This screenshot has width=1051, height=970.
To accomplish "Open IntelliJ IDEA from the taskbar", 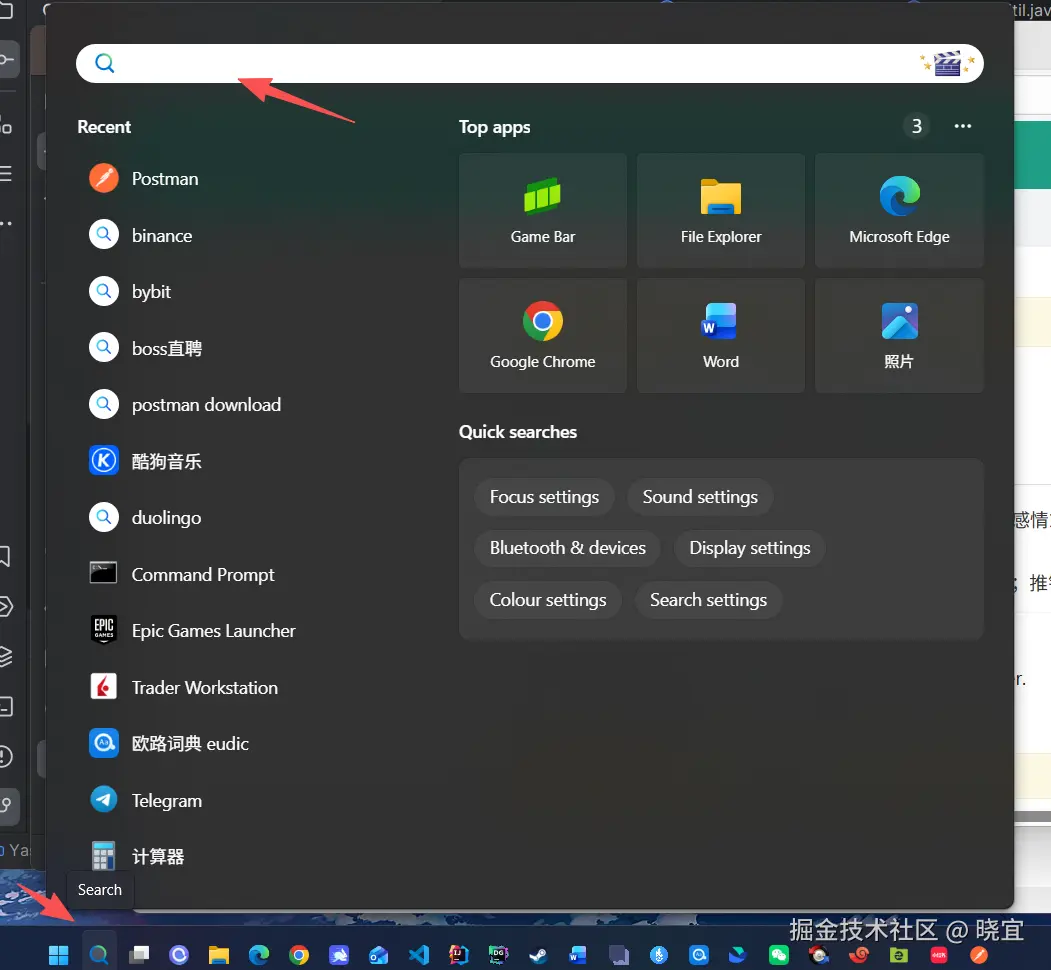I will [458, 955].
